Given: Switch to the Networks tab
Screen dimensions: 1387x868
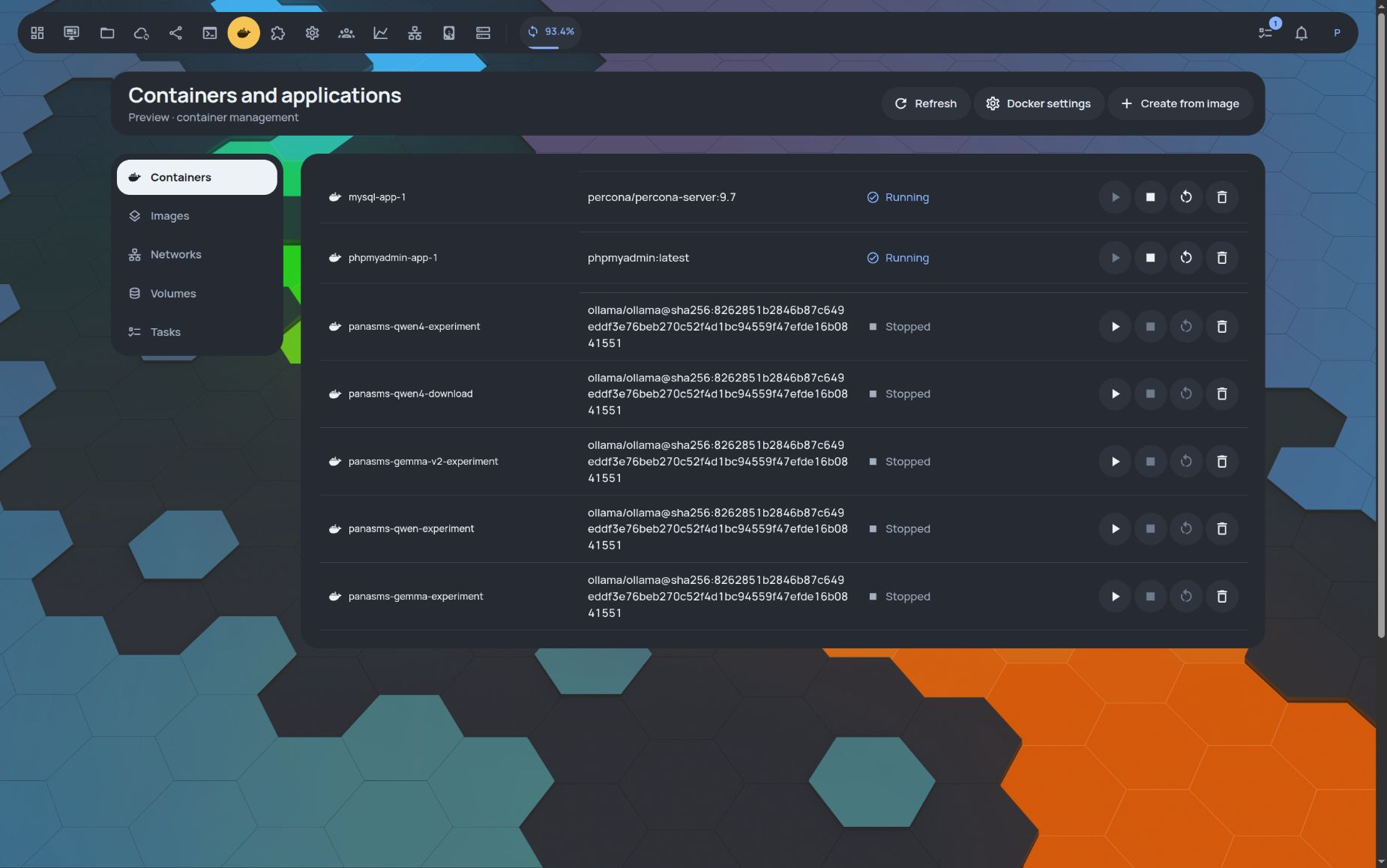Looking at the screenshot, I should tap(197, 255).
